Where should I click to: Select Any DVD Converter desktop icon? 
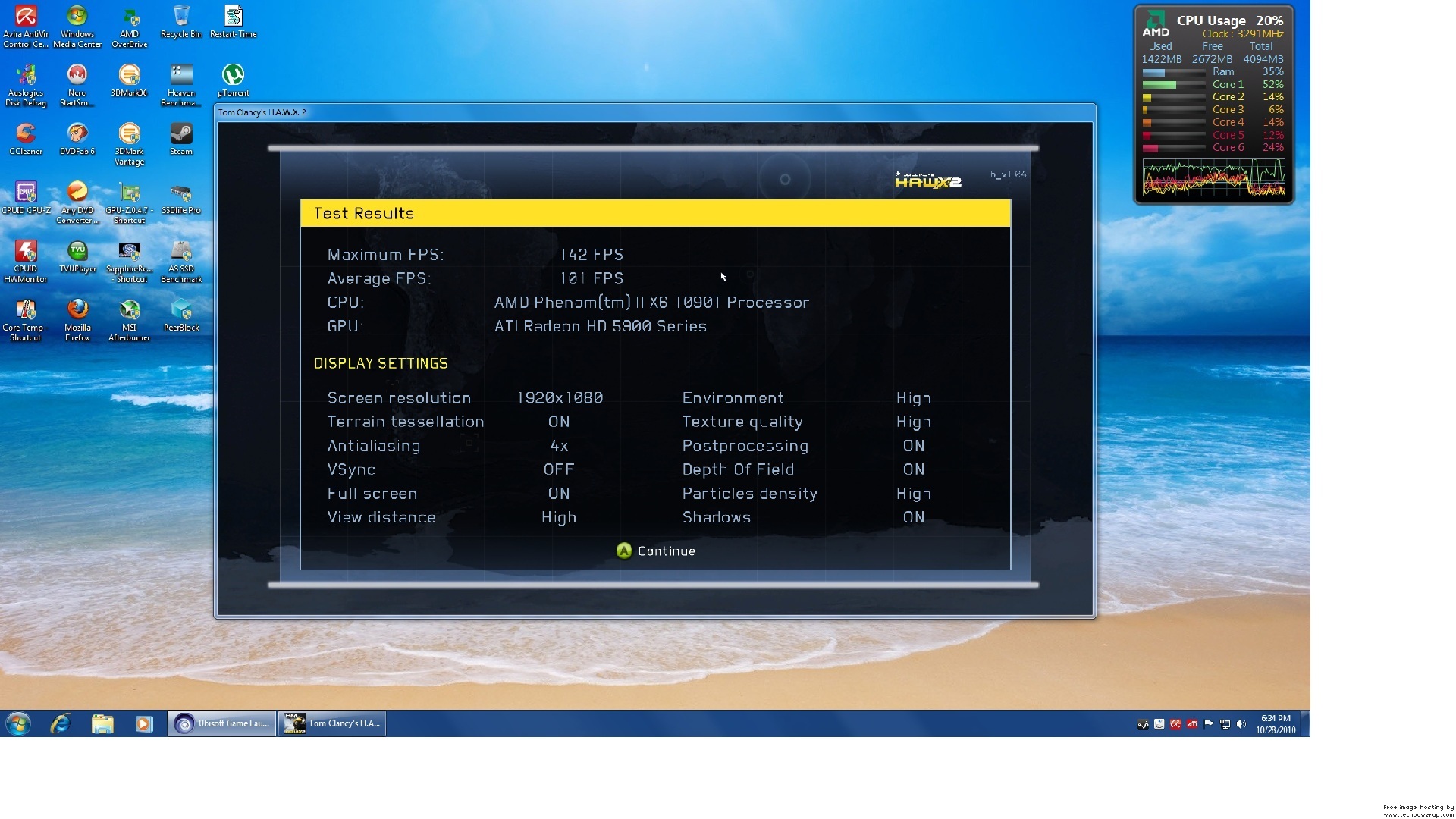click(77, 203)
